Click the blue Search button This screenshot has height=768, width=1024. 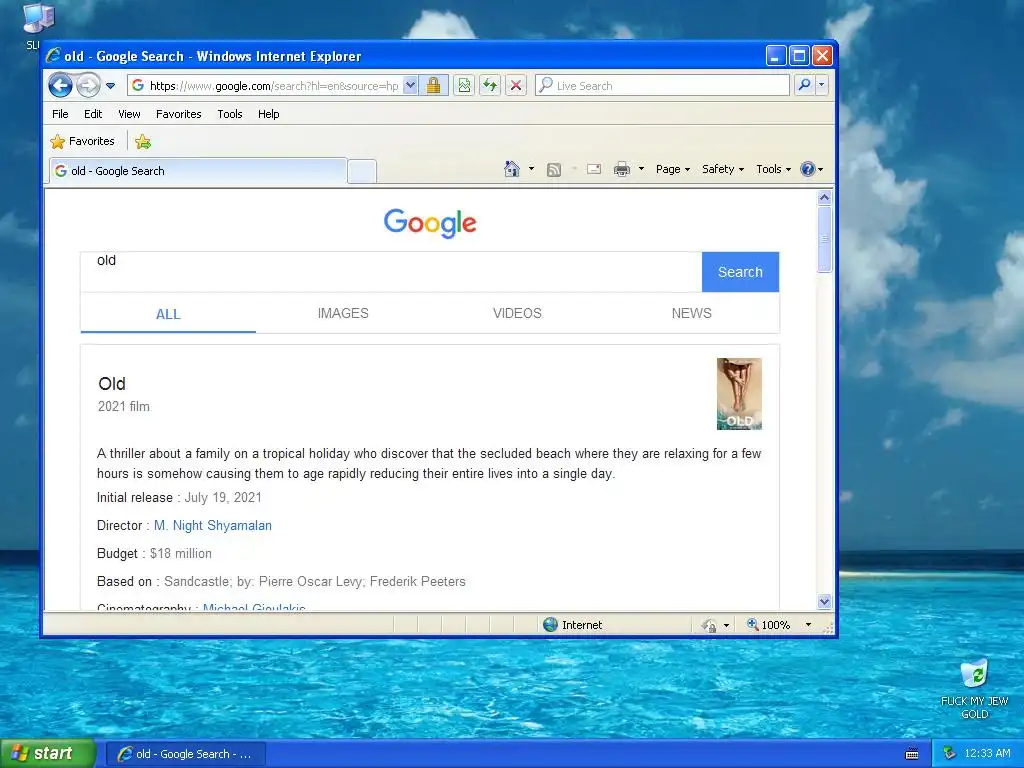(740, 272)
